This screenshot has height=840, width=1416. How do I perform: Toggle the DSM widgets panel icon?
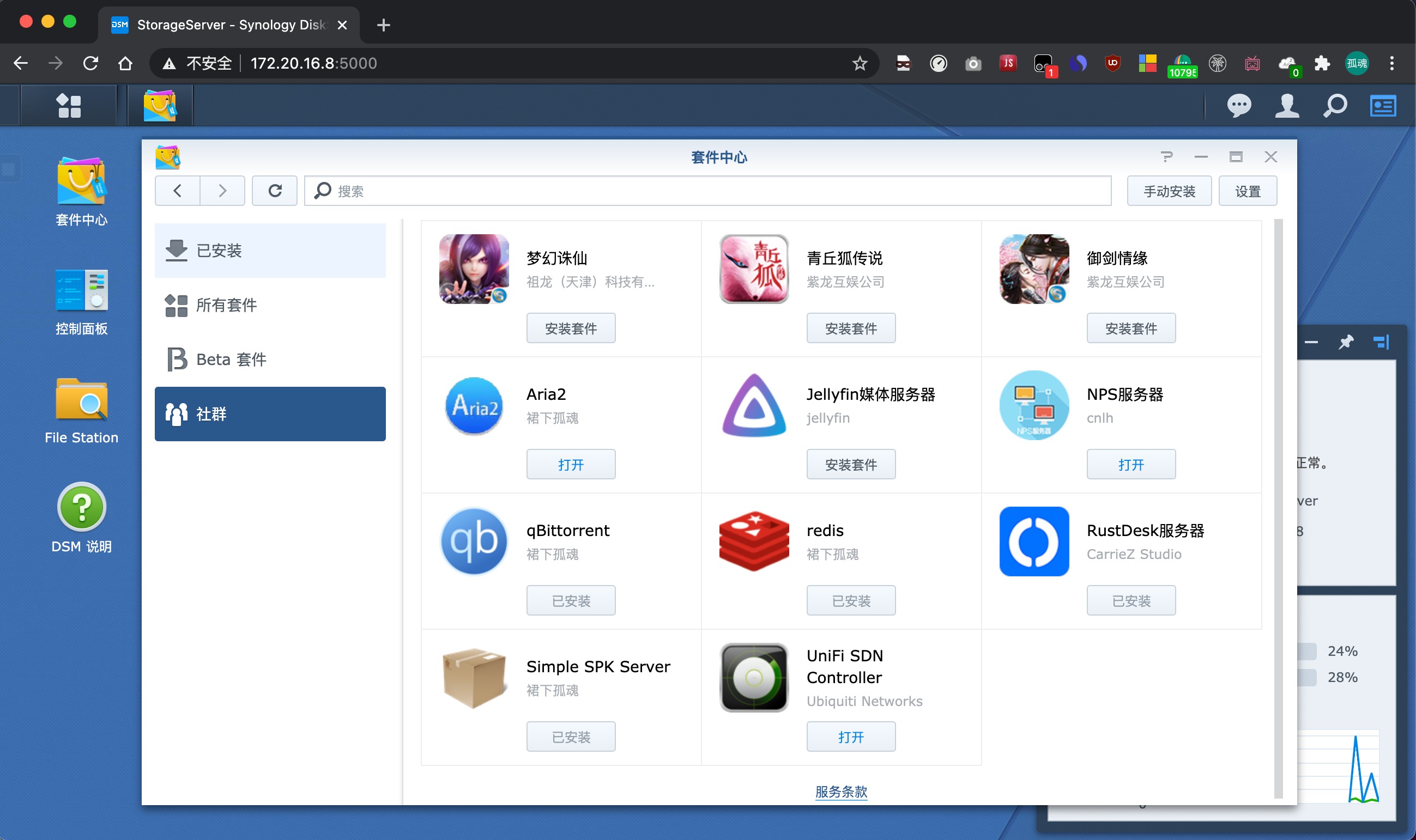point(1383,106)
